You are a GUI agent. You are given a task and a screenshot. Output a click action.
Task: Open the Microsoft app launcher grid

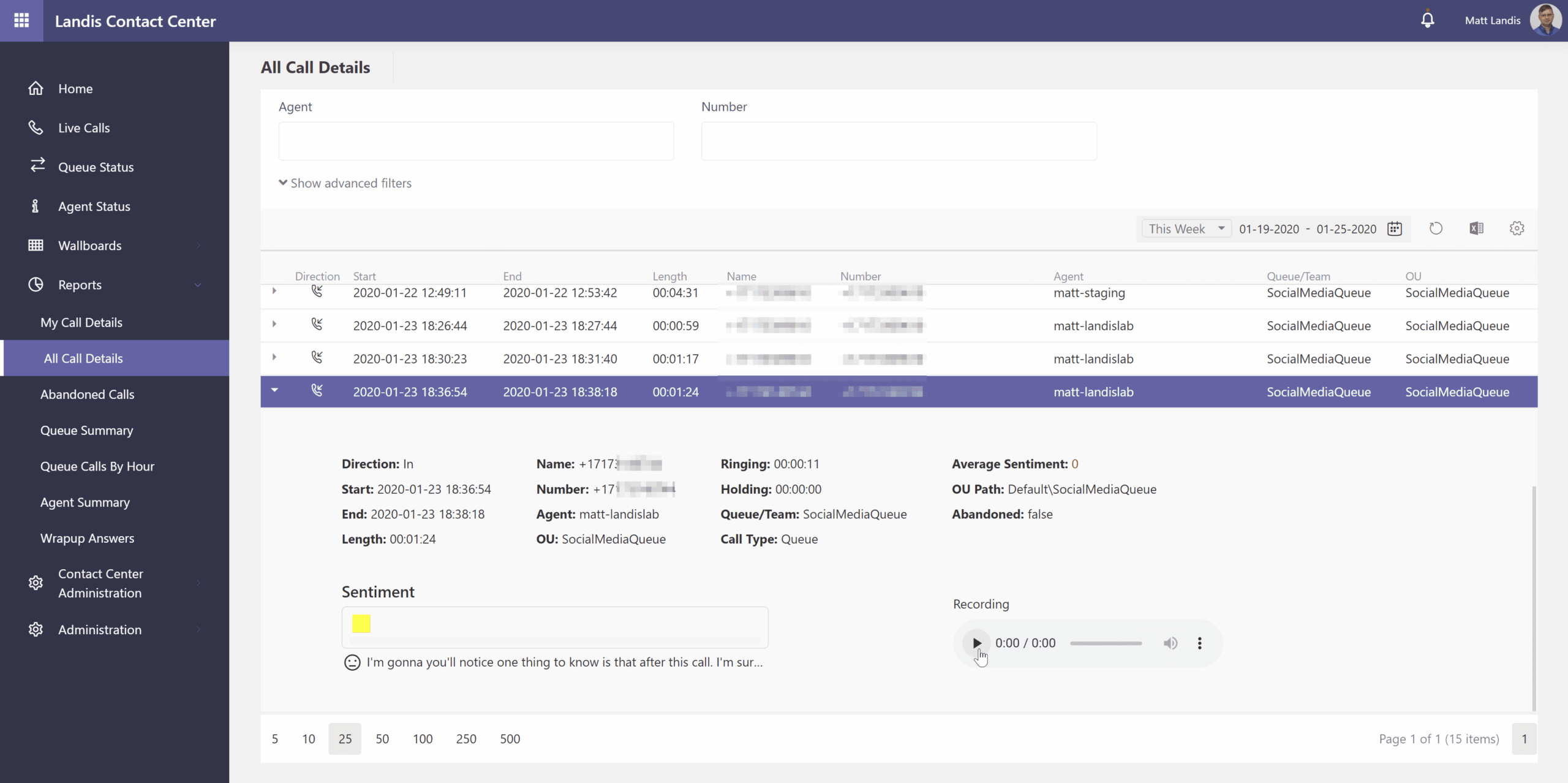pos(21,20)
